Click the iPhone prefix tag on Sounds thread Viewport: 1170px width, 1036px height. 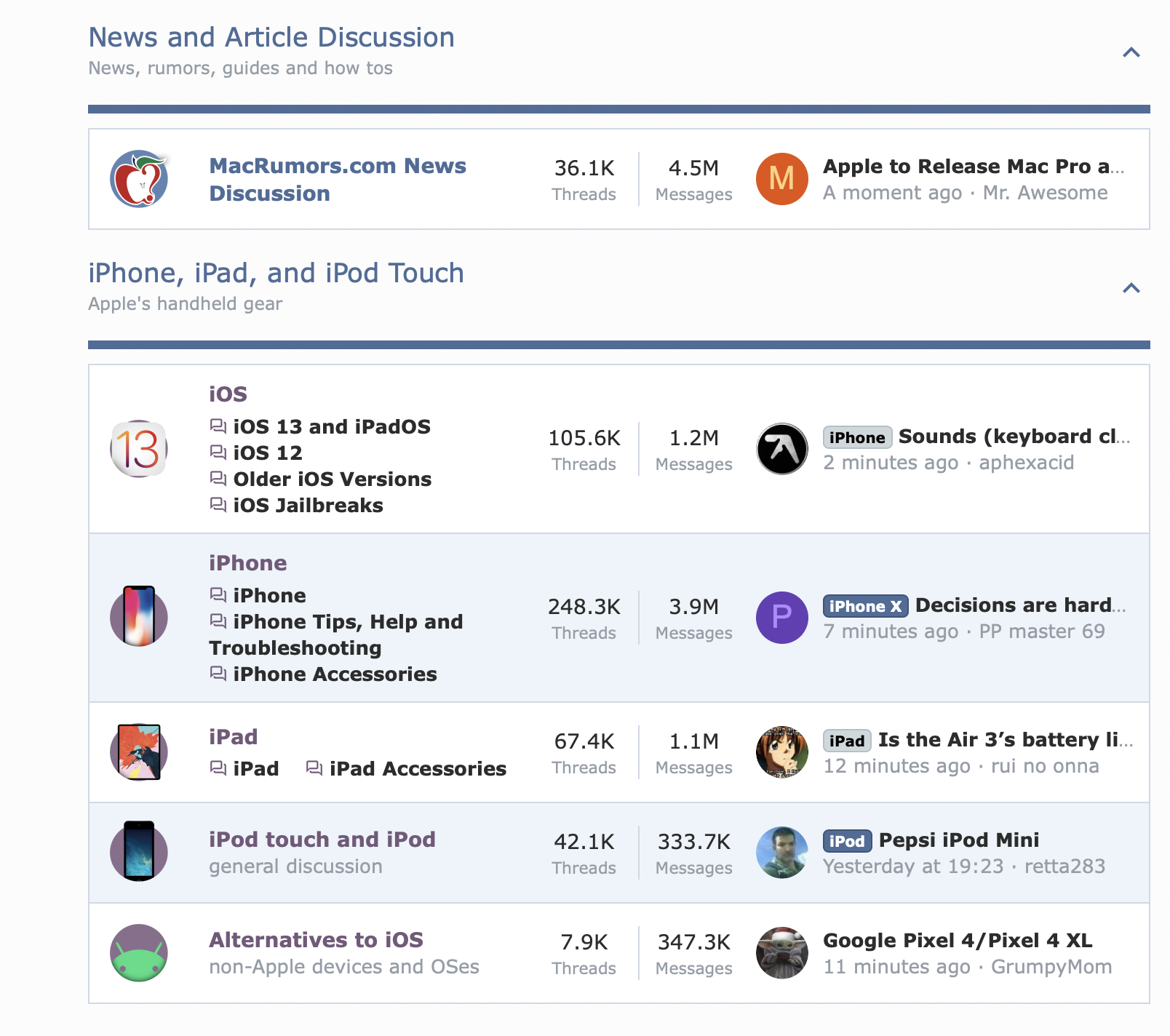pyautogui.click(x=857, y=437)
